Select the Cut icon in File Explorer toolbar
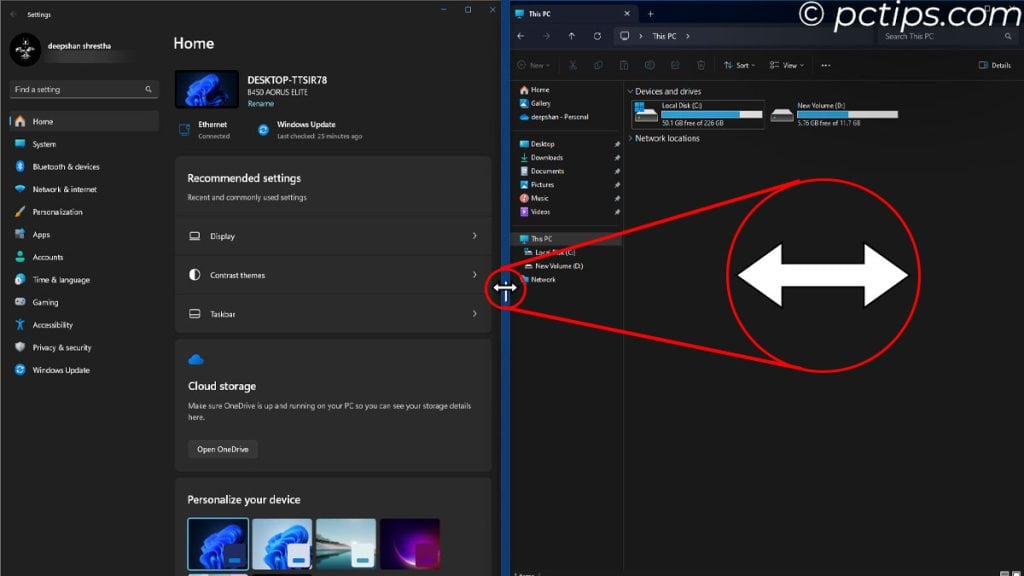The height and width of the screenshot is (576, 1024). tap(573, 65)
